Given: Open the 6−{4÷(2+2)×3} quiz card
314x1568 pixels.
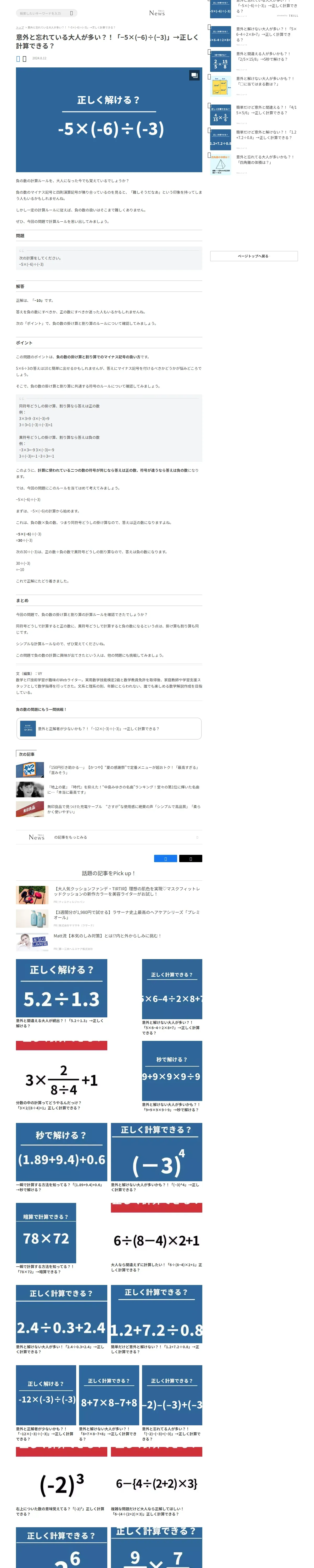Looking at the screenshot, I should click(157, 1481).
